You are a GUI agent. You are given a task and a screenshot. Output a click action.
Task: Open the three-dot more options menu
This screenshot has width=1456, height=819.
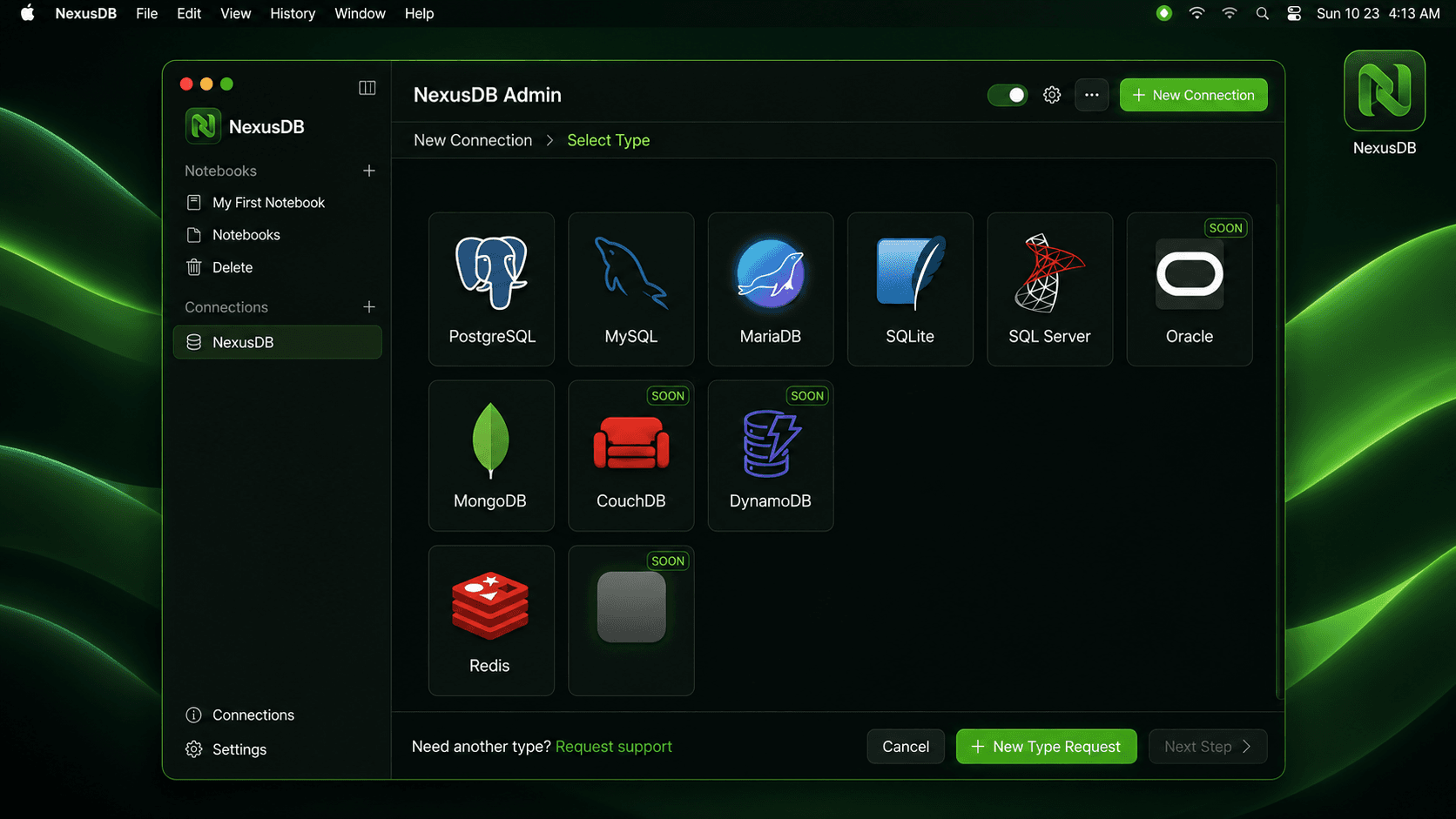tap(1091, 95)
